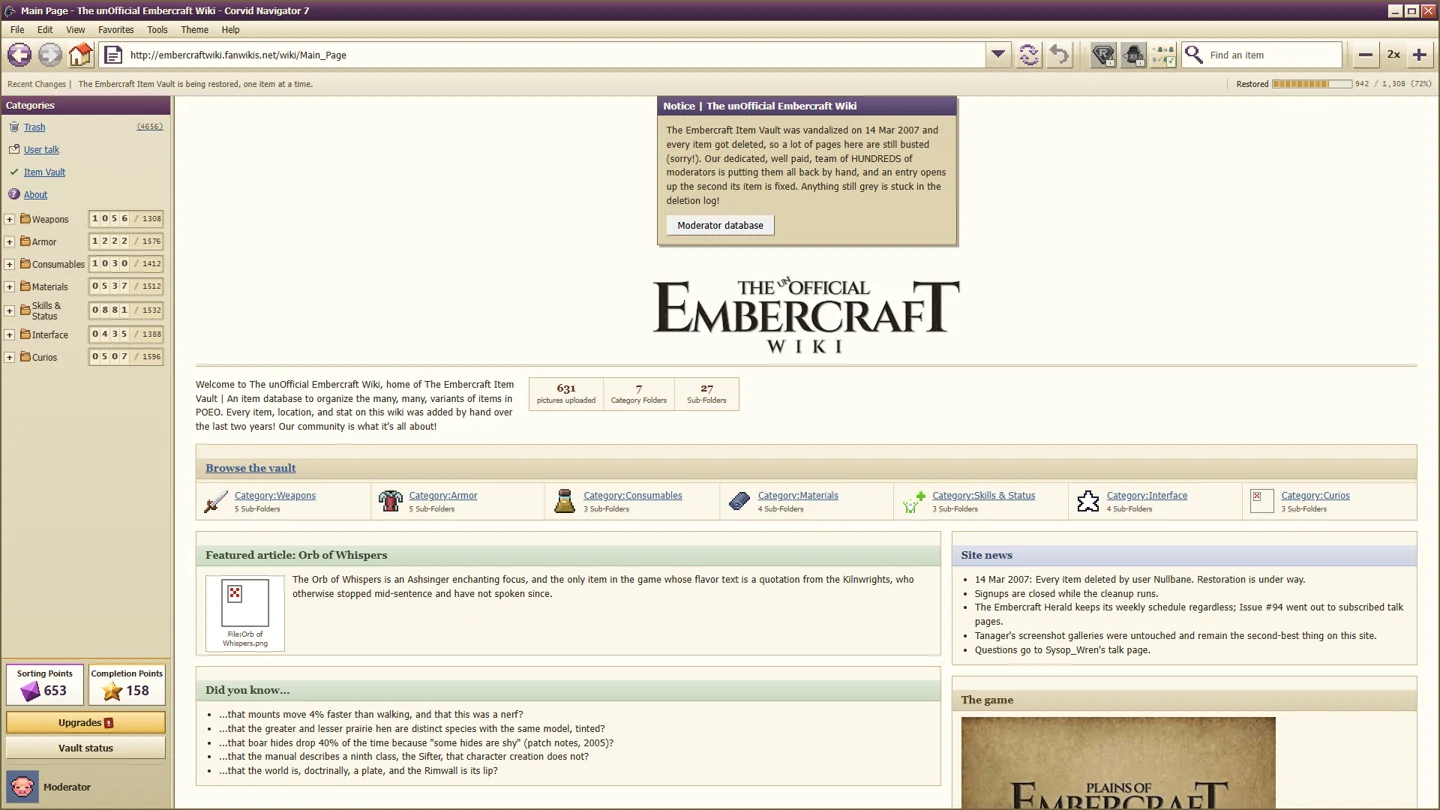Click the forward navigation arrow
Viewport: 1440px width, 810px height.
point(50,55)
